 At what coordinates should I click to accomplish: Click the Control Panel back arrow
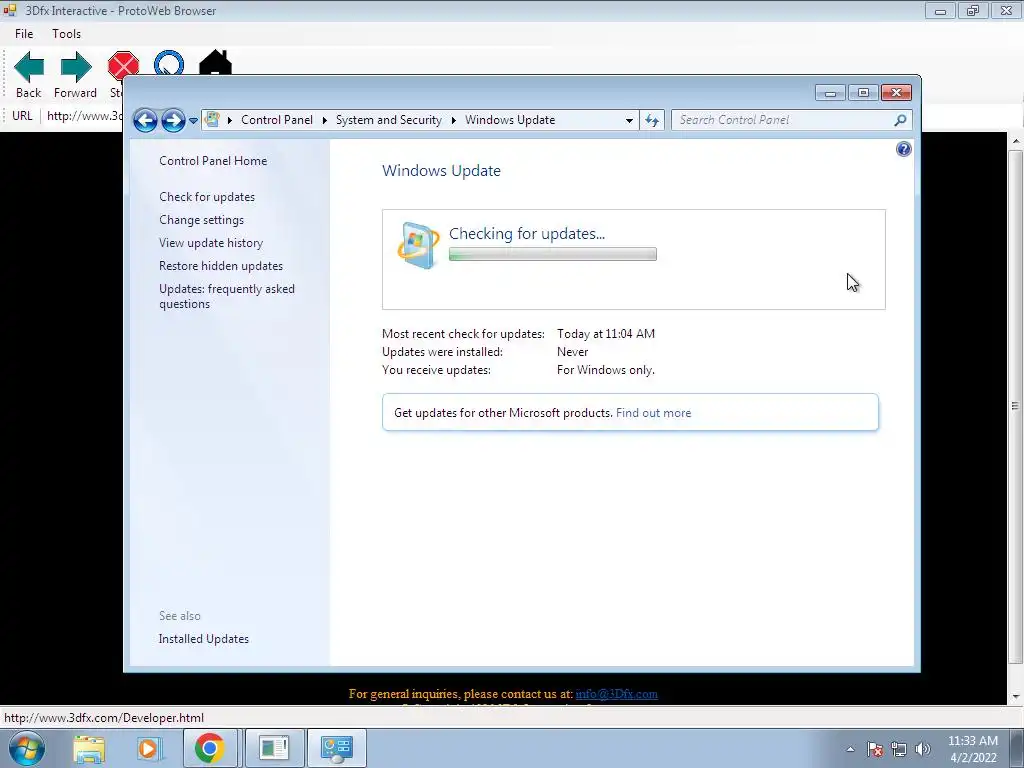145,120
